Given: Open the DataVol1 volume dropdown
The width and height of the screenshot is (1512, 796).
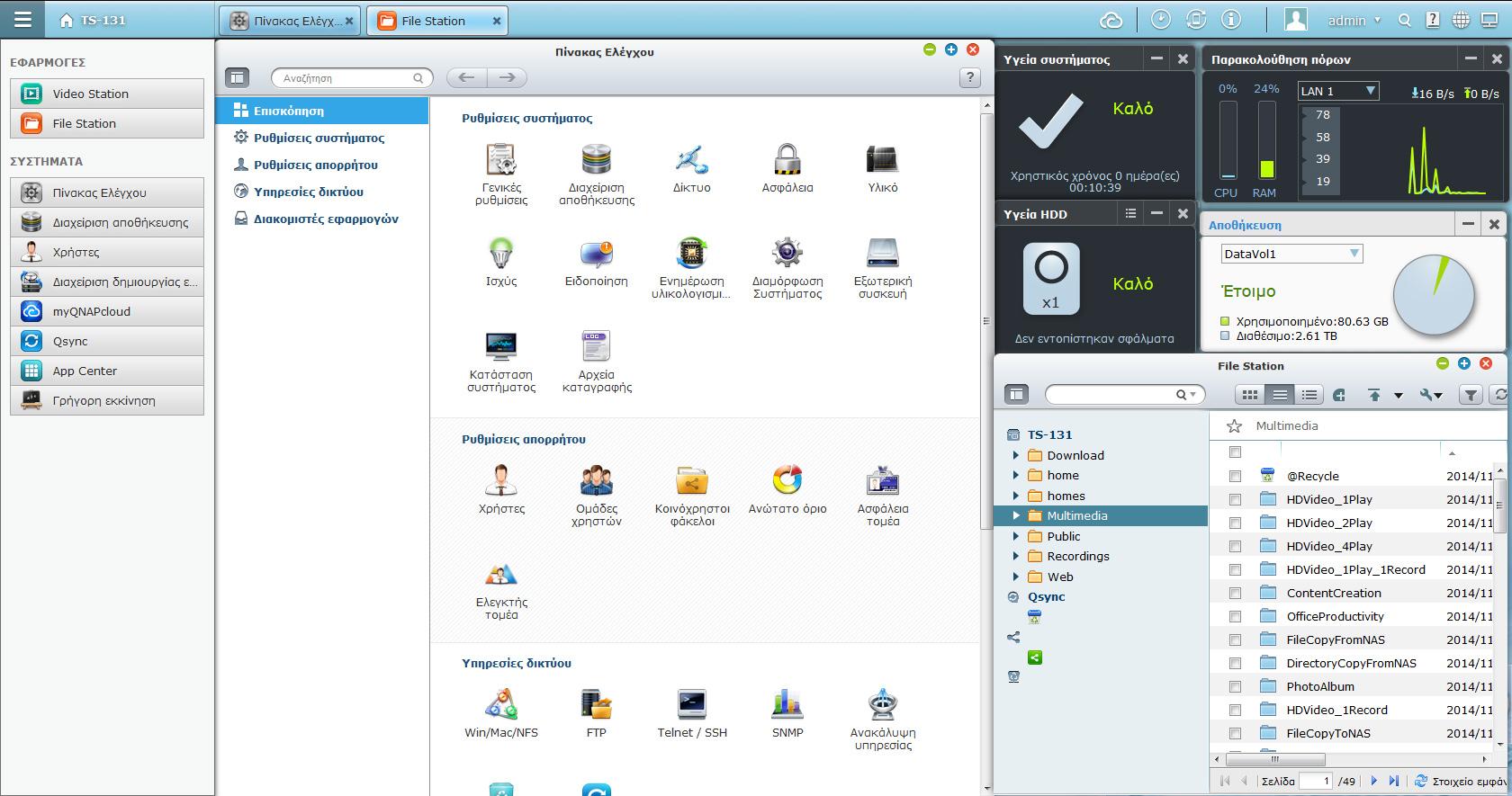Looking at the screenshot, I should [1291, 255].
